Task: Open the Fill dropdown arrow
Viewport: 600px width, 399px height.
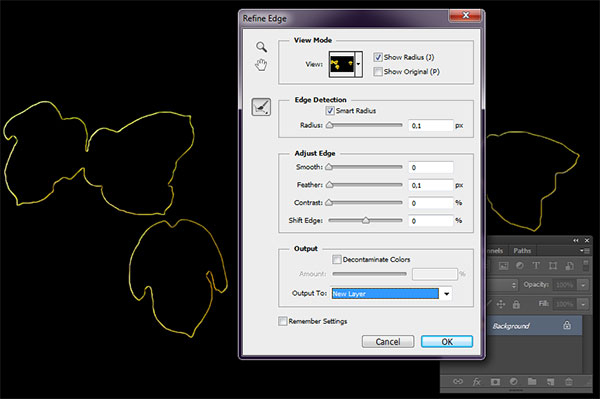Action: 583,304
